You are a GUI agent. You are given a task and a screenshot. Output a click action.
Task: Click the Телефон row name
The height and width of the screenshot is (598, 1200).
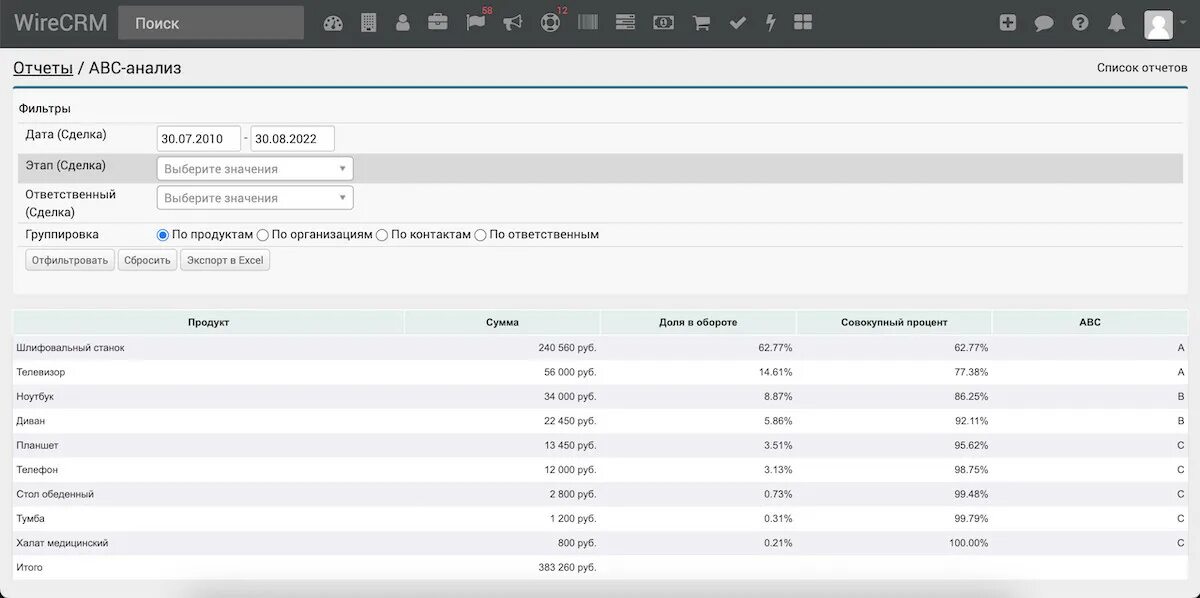[37, 470]
